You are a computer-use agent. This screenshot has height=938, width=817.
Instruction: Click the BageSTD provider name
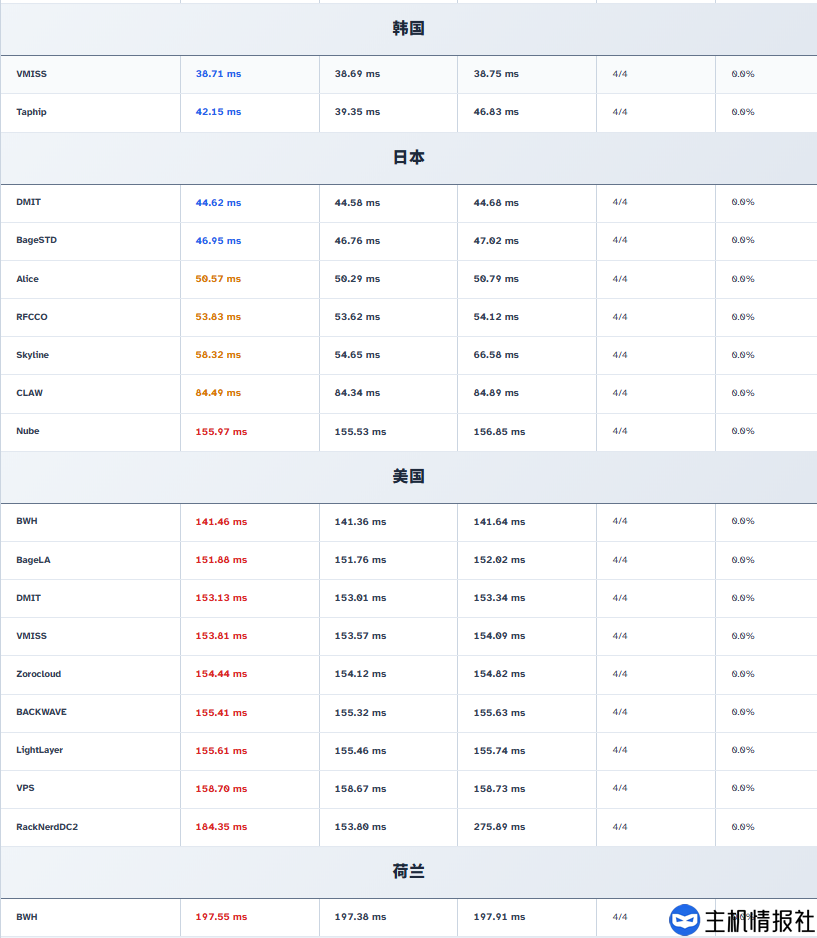[36, 240]
